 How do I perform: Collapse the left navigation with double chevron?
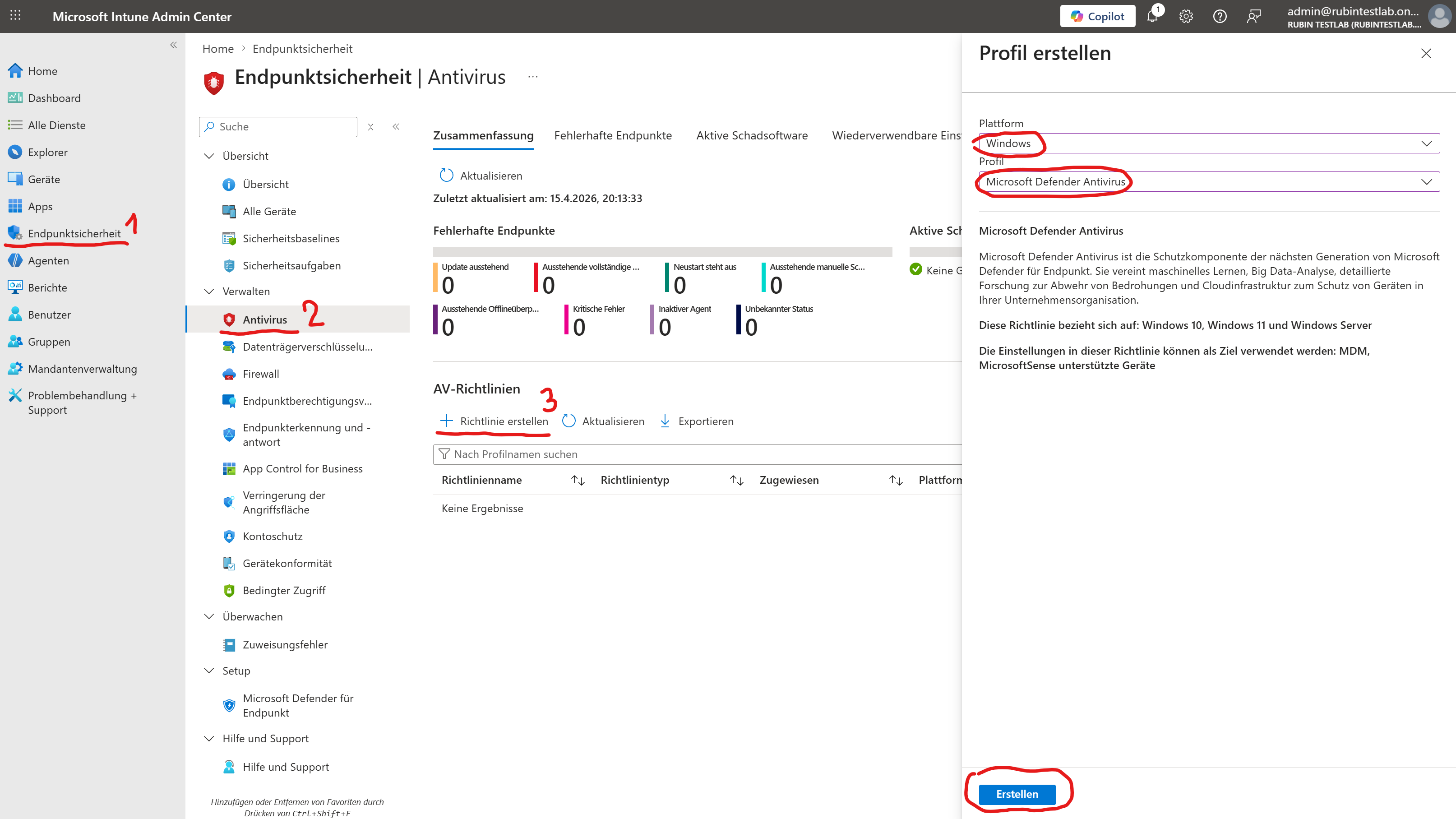tap(174, 45)
